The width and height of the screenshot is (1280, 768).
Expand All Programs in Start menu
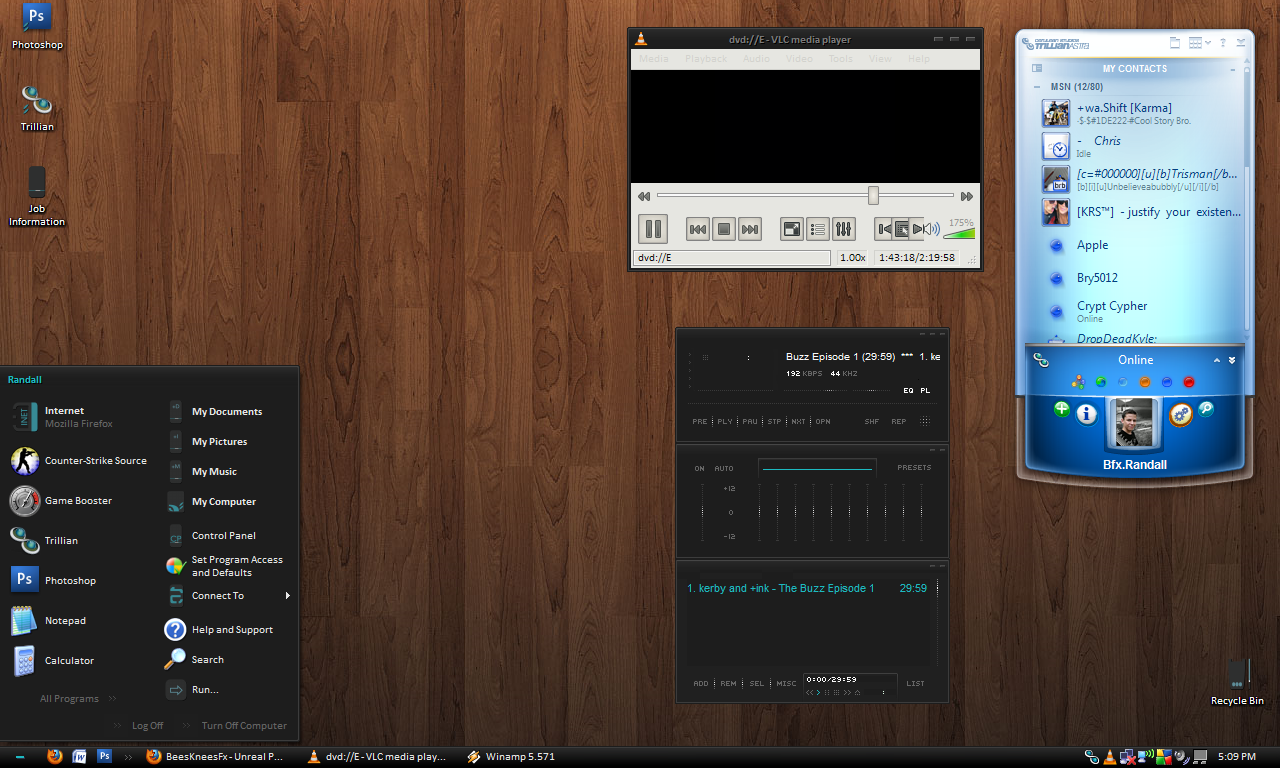coord(78,699)
